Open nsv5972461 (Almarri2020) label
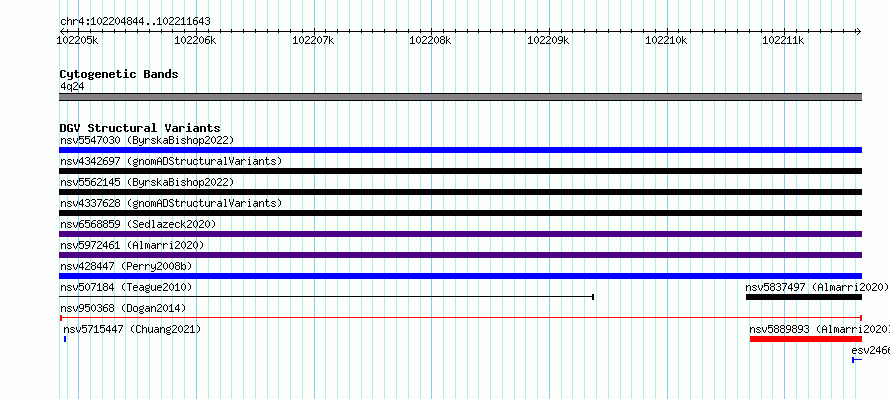The width and height of the screenshot is (890, 399). point(132,245)
